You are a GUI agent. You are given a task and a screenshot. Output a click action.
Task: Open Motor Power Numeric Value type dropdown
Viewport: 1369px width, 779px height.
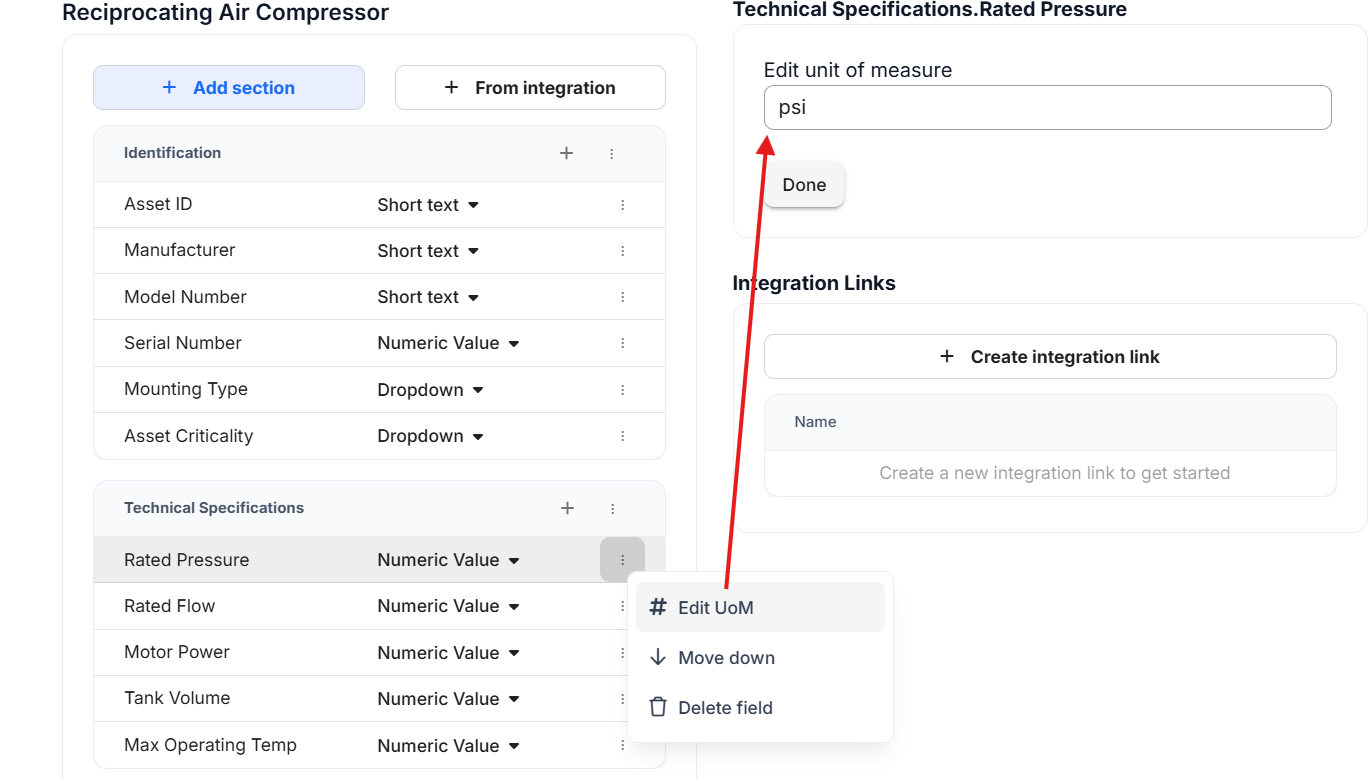(x=448, y=653)
